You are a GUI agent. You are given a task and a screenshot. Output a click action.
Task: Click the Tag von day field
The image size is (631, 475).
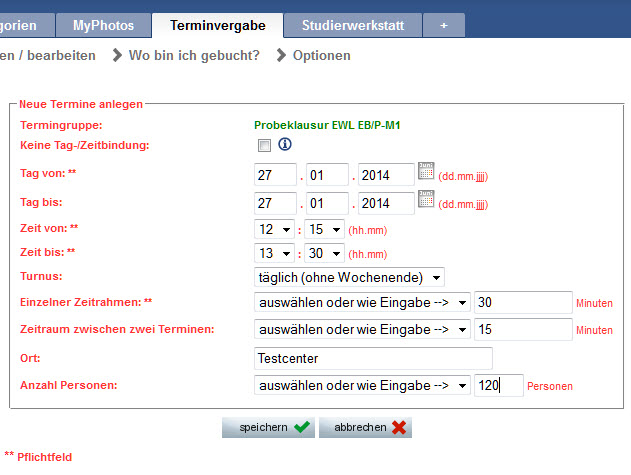pos(275,175)
